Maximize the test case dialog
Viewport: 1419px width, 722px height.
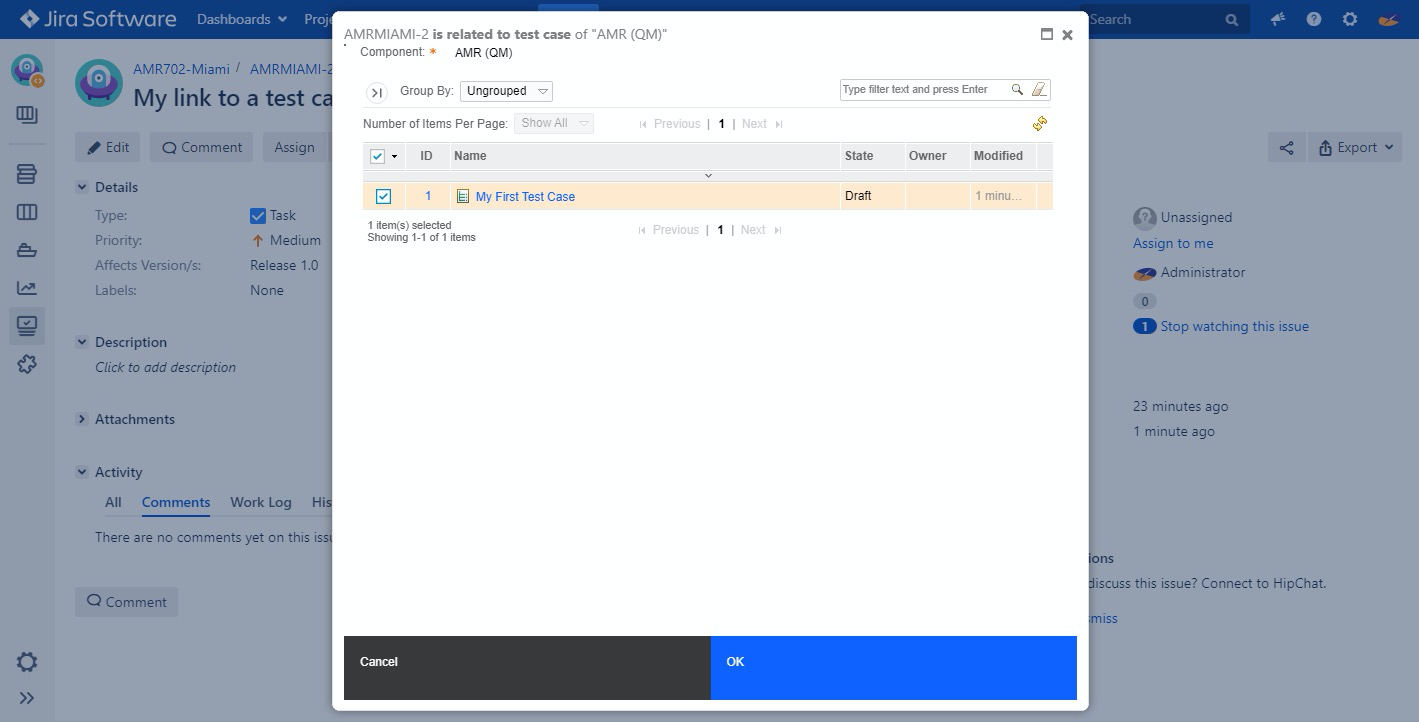pyautogui.click(x=1047, y=34)
